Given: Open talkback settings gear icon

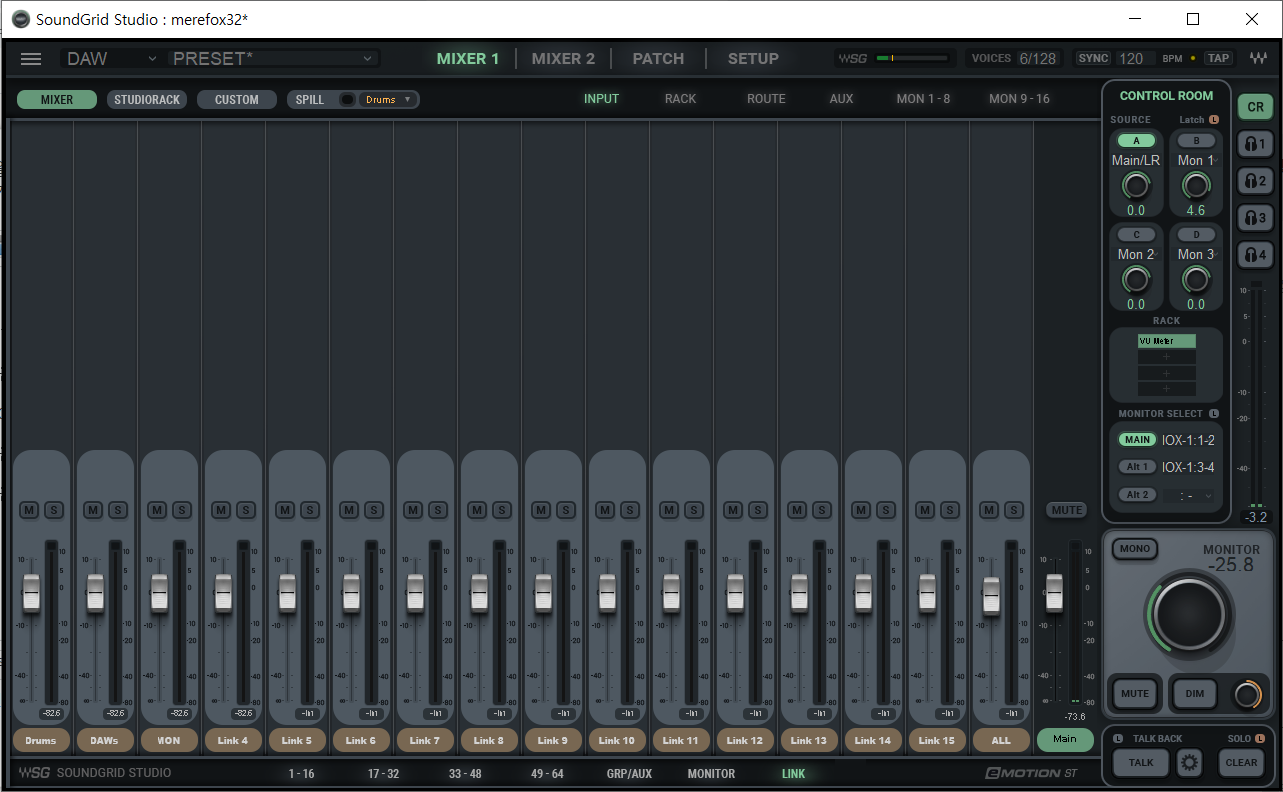Looking at the screenshot, I should (x=1189, y=763).
